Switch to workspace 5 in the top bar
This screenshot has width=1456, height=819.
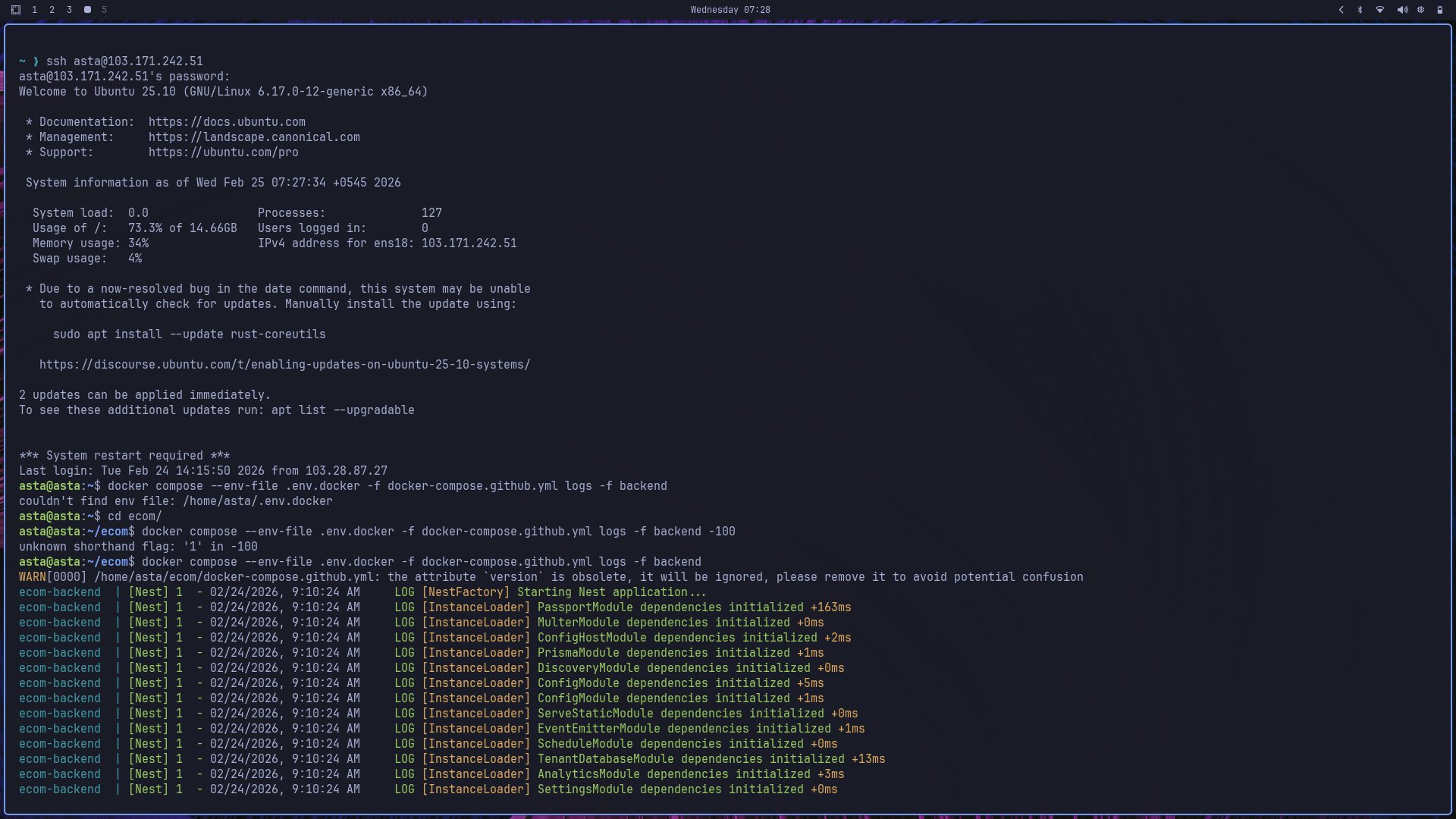pyautogui.click(x=104, y=10)
